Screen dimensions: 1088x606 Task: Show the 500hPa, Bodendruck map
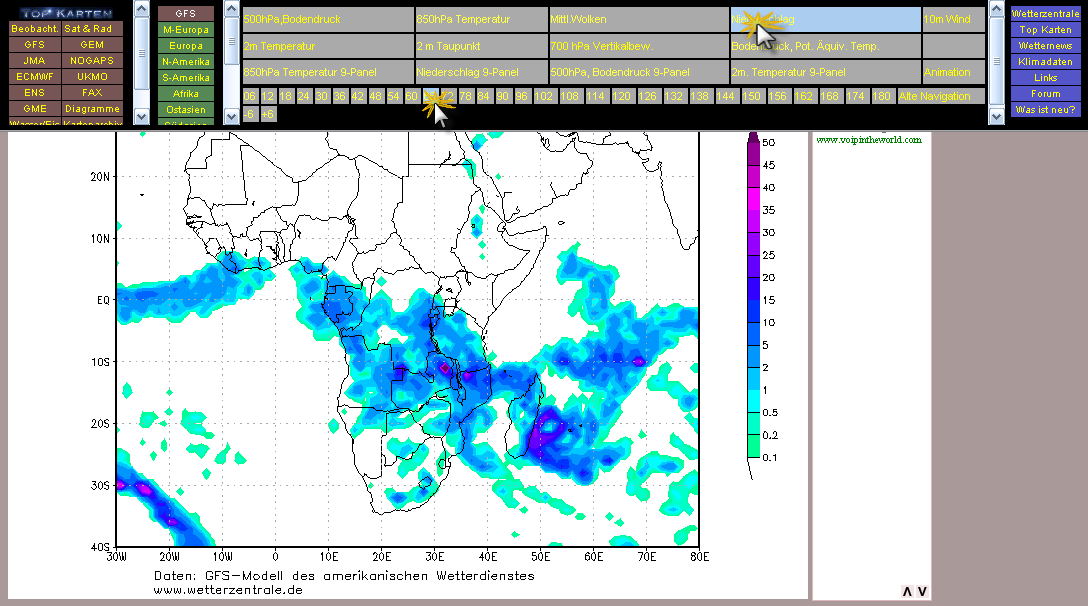[x=328, y=19]
